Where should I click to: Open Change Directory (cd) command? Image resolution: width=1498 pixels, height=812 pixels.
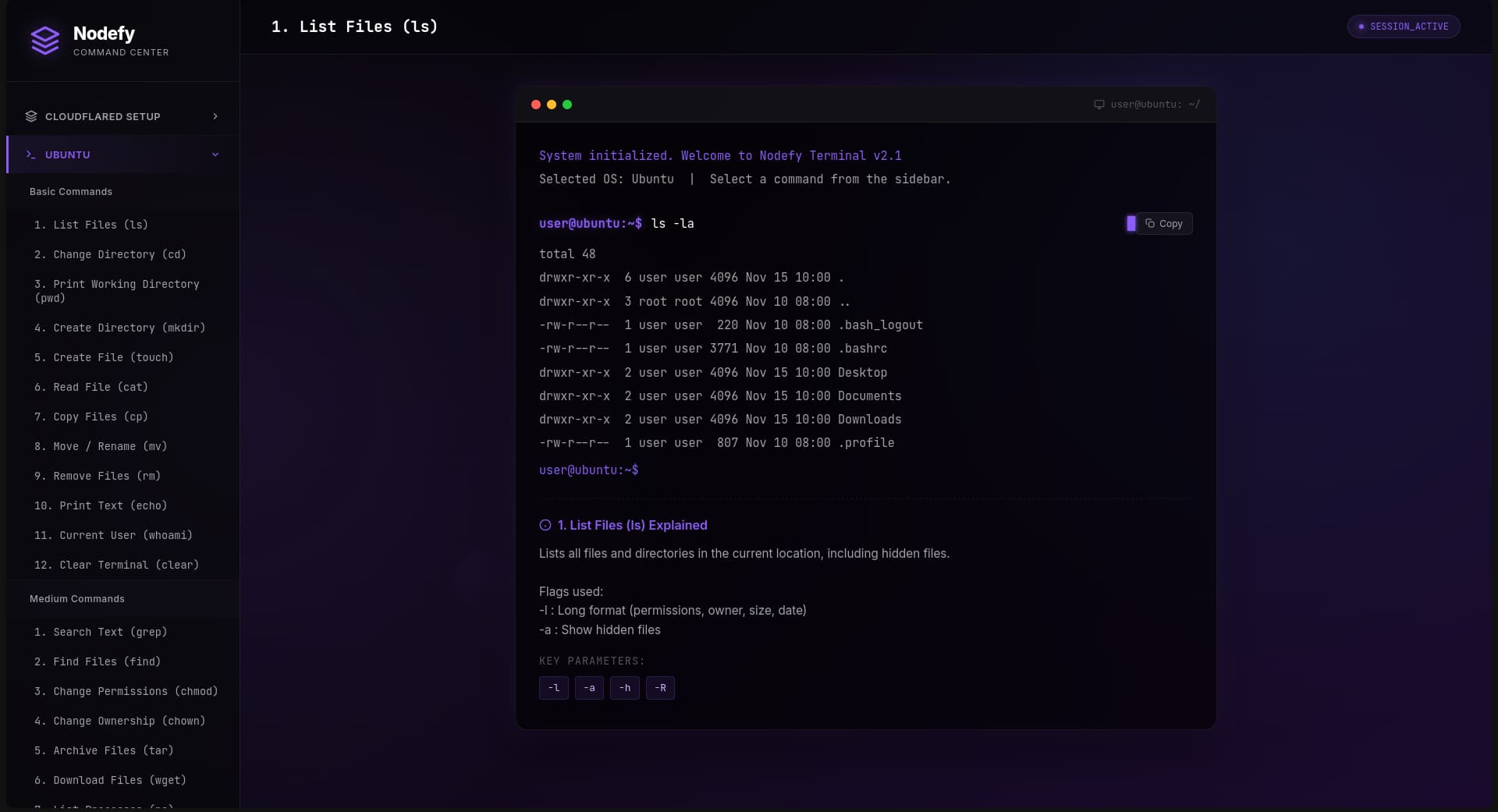point(110,254)
